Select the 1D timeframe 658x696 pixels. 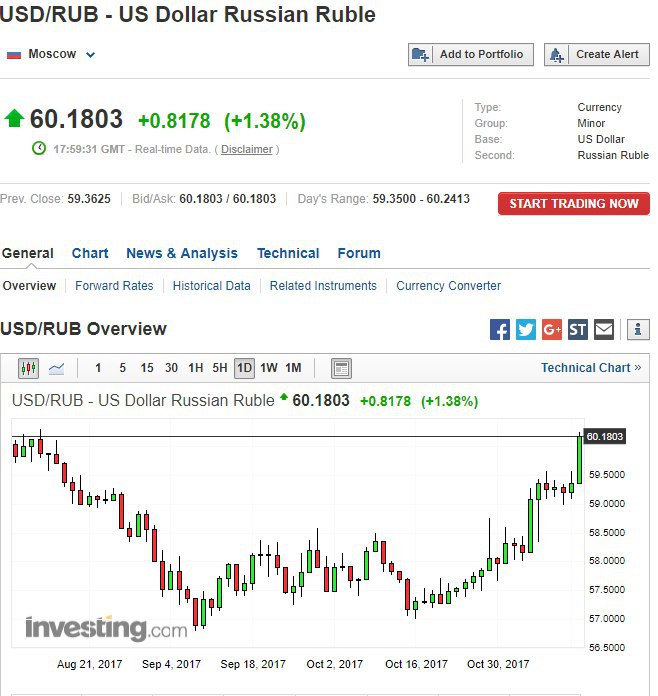coord(244,368)
